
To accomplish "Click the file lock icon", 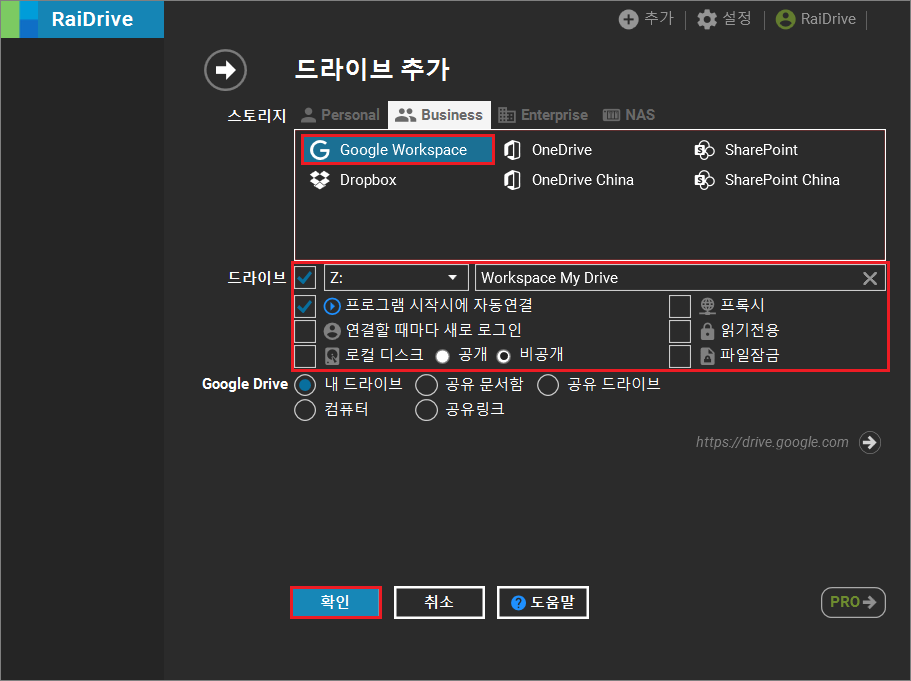I will [x=707, y=356].
